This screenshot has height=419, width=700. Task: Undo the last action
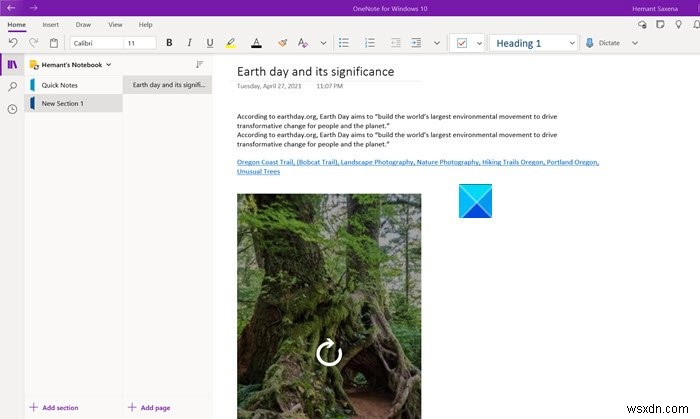point(13,43)
